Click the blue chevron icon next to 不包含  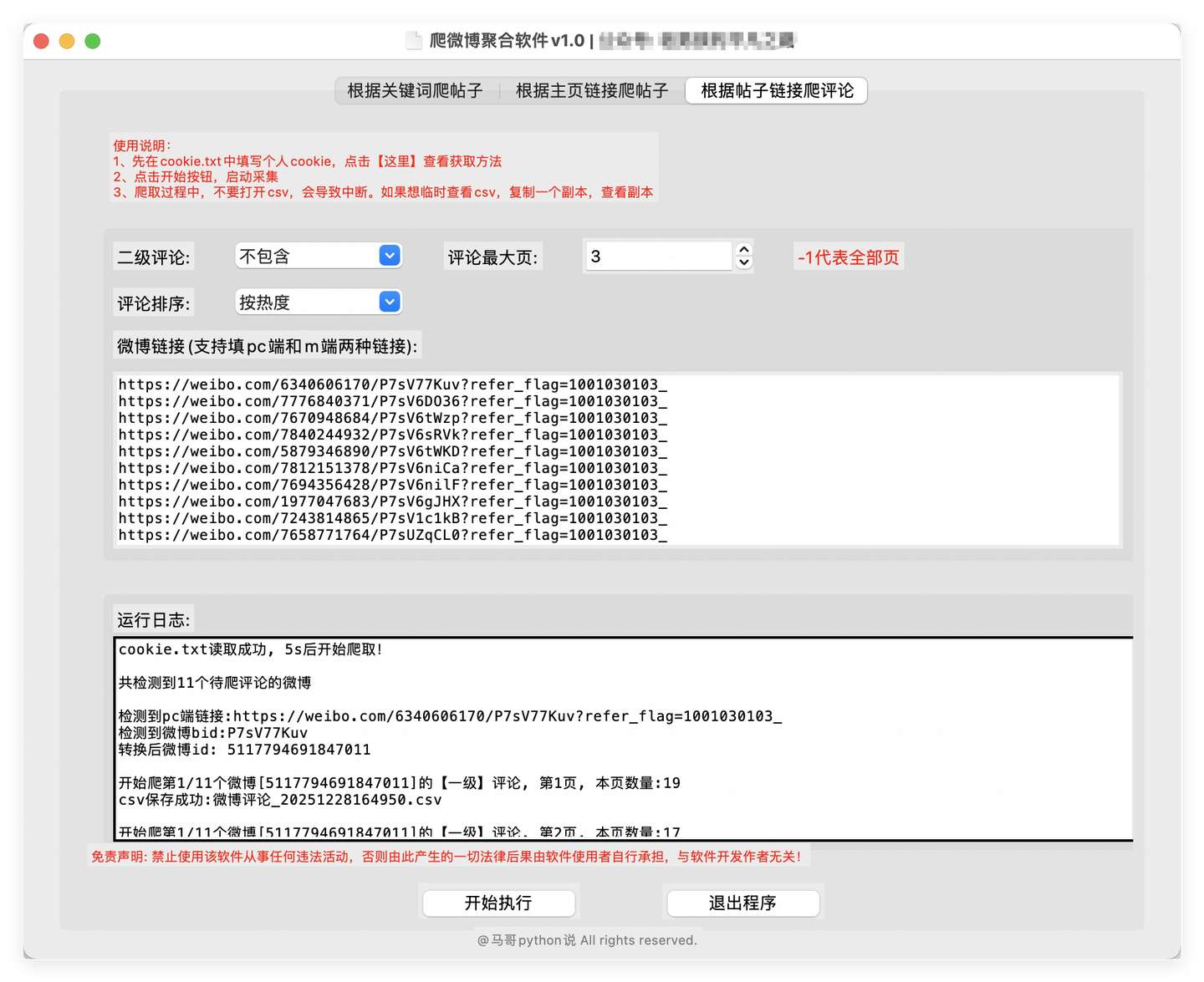point(388,256)
